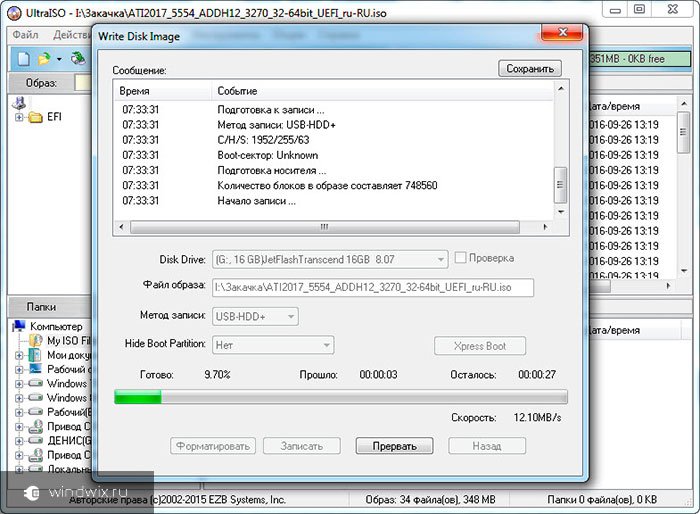Select log row 'C/H/S: 1952/255/63'
Image resolution: width=700 pixels, height=514 pixels.
(333, 140)
